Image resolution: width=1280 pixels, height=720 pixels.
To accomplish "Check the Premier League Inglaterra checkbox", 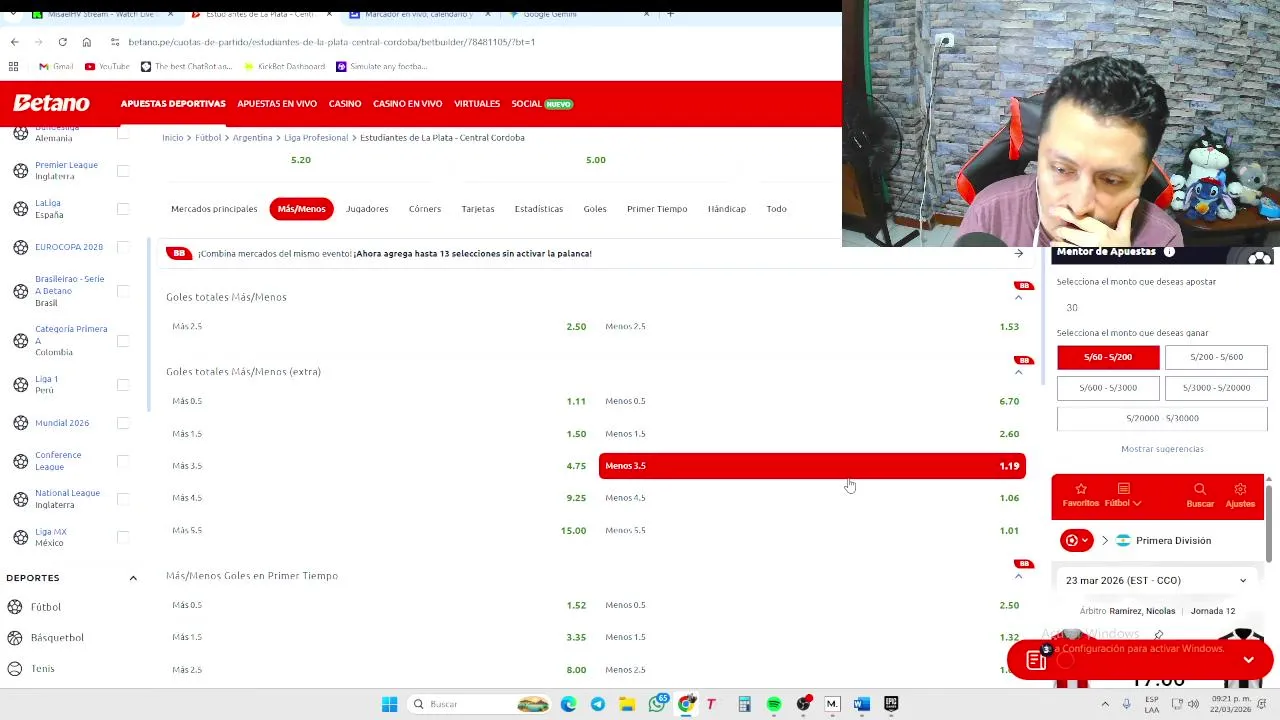I will (x=123, y=171).
